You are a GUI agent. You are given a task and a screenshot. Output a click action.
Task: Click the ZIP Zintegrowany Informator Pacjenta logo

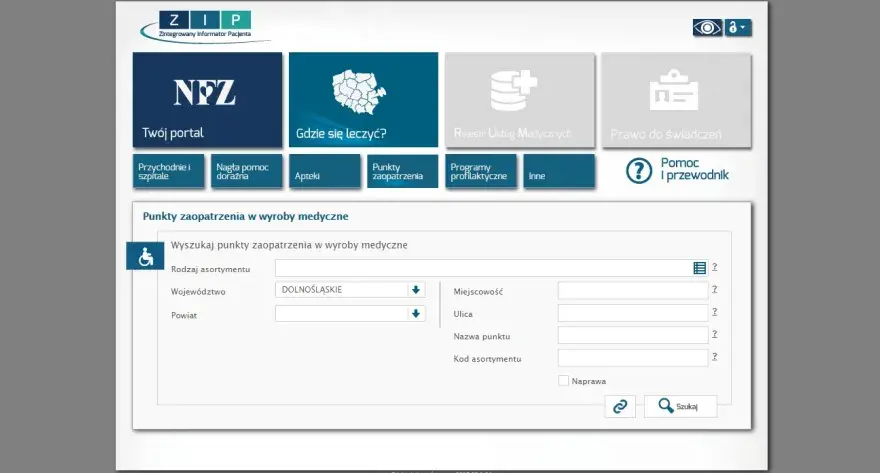[205, 26]
